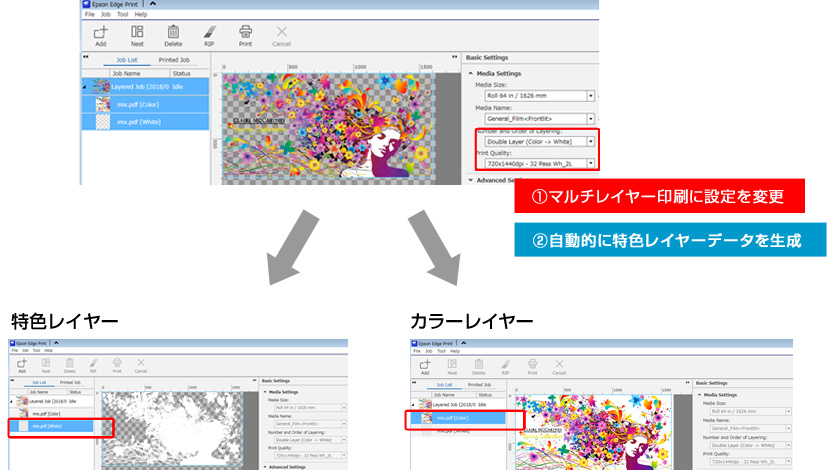Image resolution: width=827 pixels, height=470 pixels.
Task: Click the Epson Edge Print logo in the top window title bar
Action: (x=86, y=4)
